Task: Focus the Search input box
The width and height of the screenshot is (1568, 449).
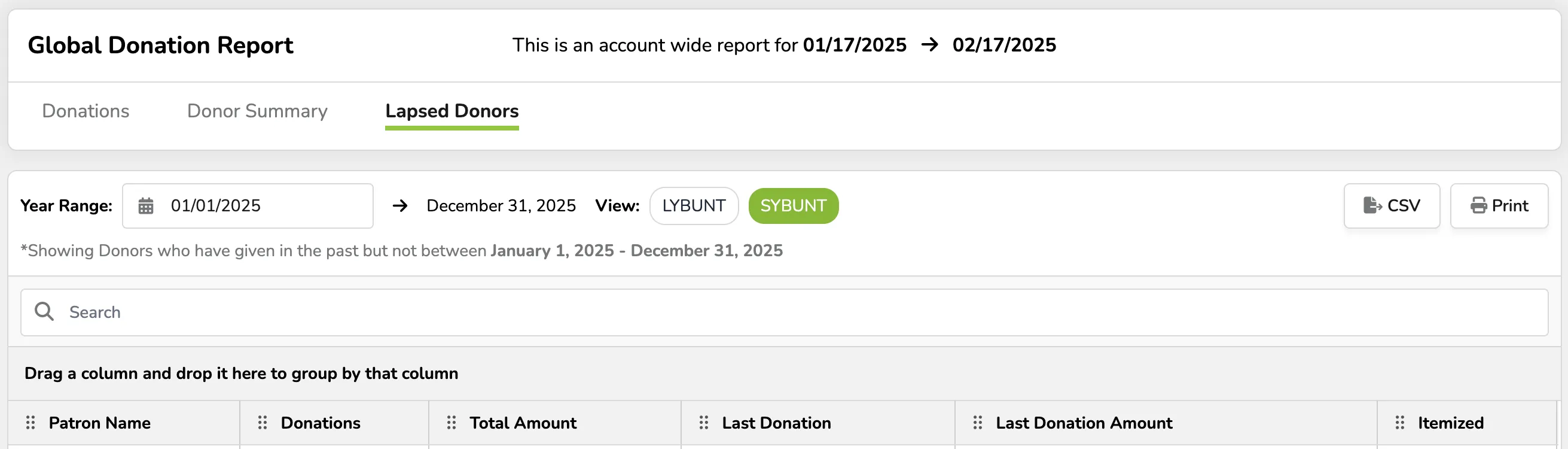Action: coord(784,312)
